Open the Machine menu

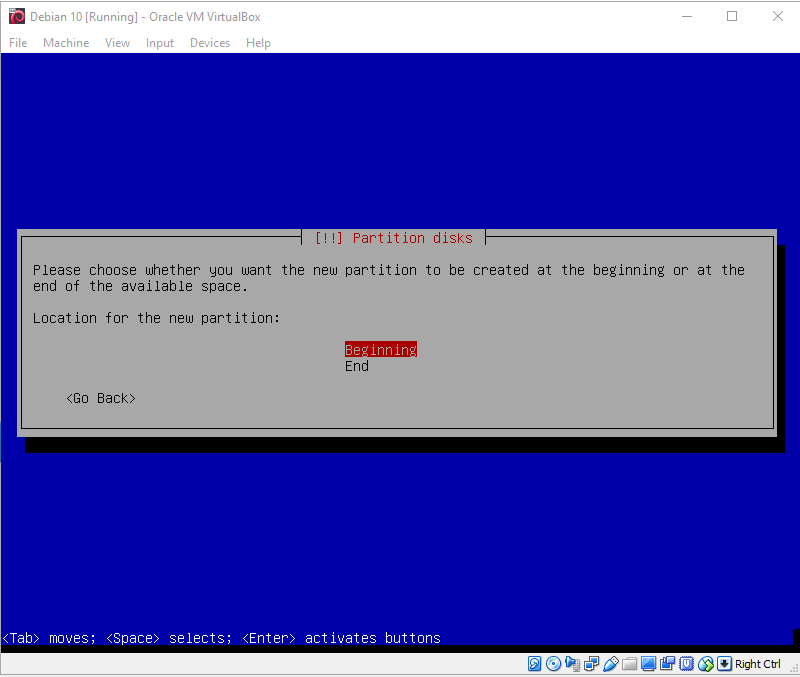pos(66,43)
